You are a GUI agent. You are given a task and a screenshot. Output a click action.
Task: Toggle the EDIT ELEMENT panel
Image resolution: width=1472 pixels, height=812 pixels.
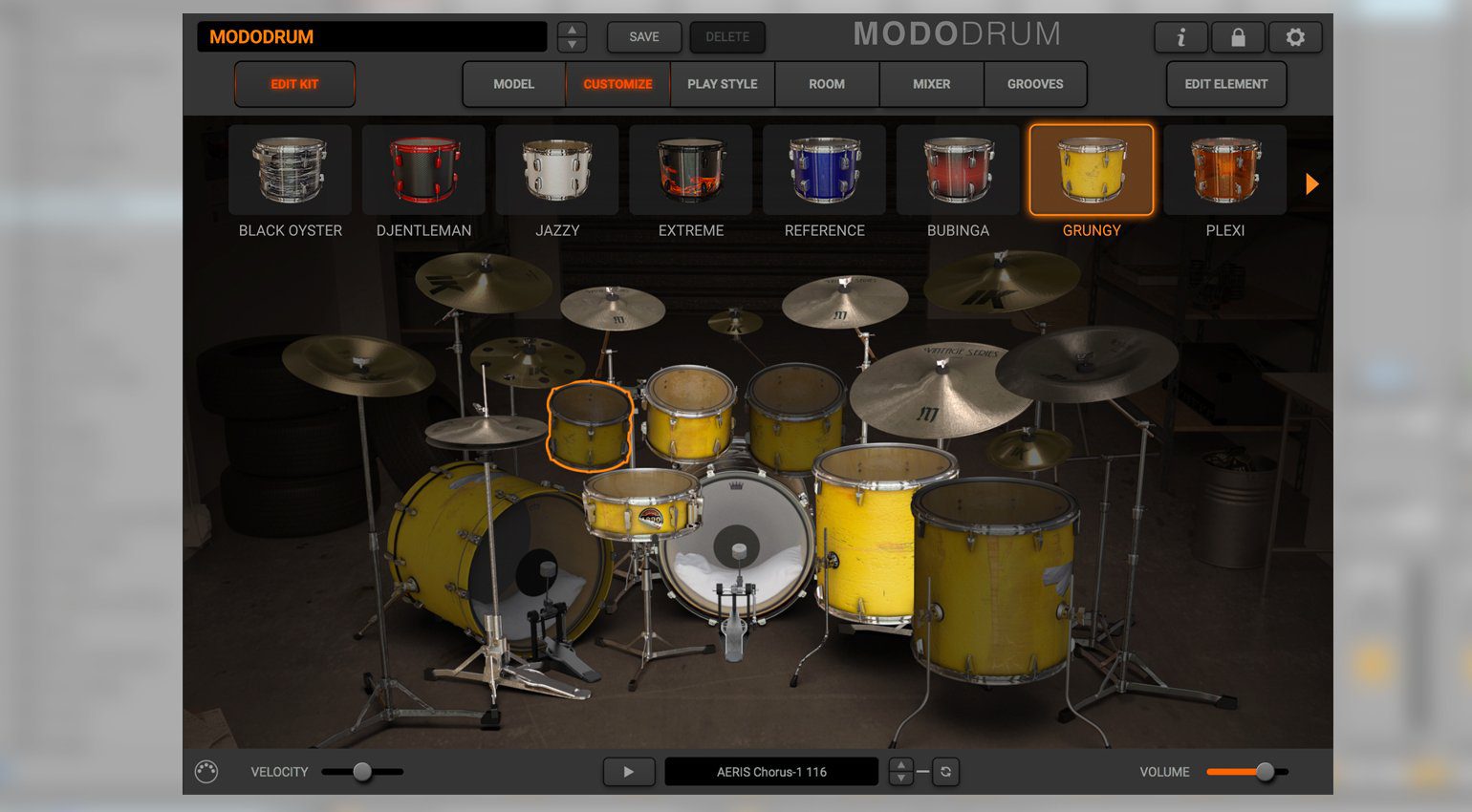coord(1225,84)
